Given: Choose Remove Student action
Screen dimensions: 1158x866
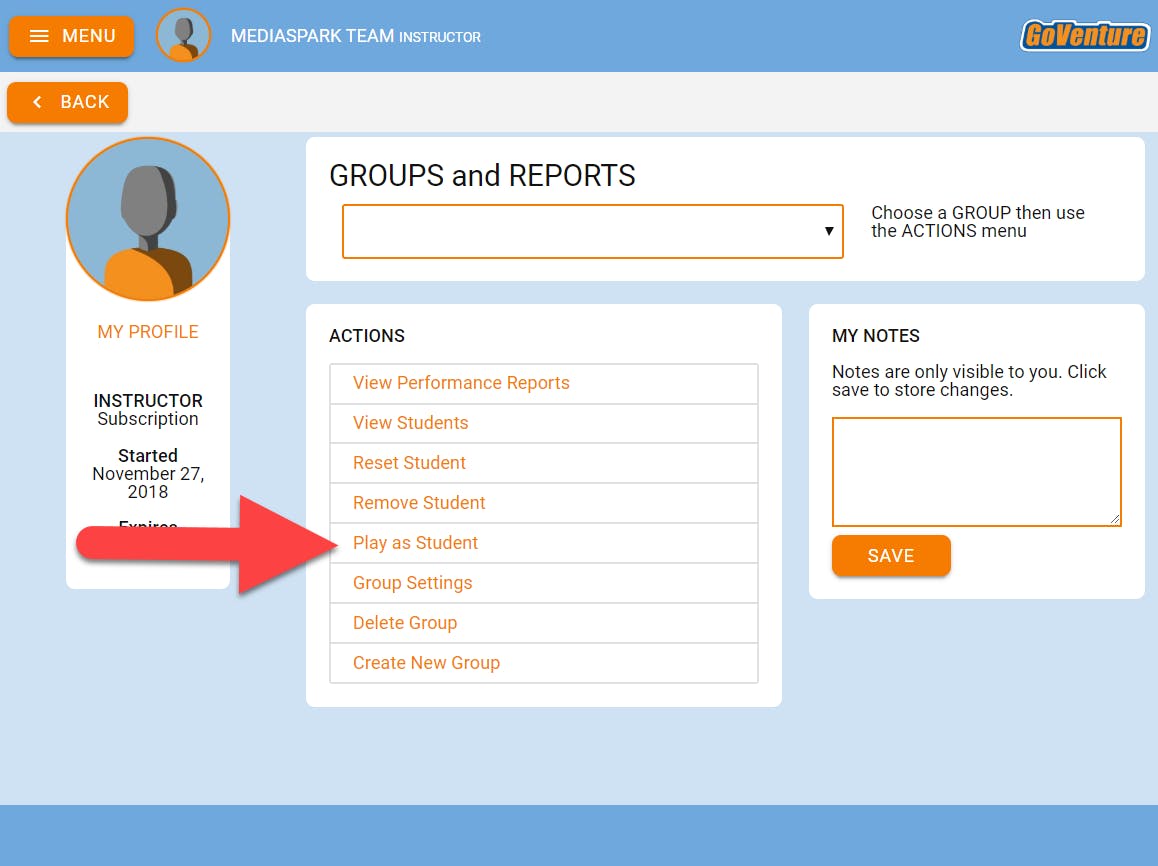Looking at the screenshot, I should click(x=544, y=503).
